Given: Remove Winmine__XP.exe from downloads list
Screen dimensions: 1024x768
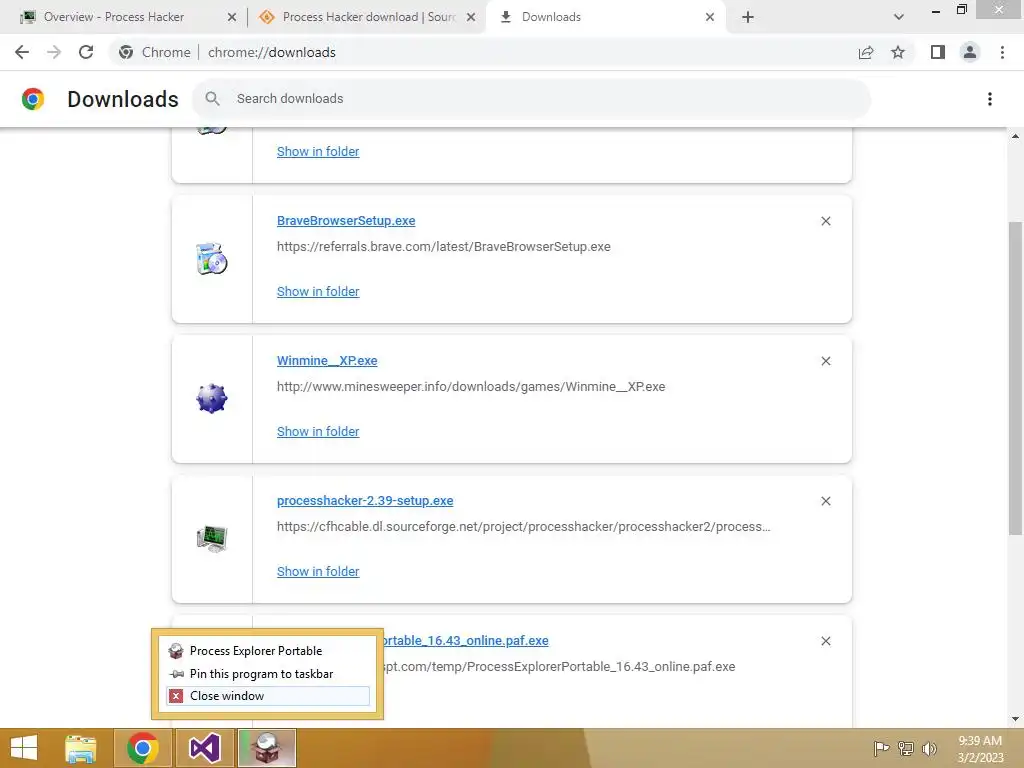Looking at the screenshot, I should (826, 361).
